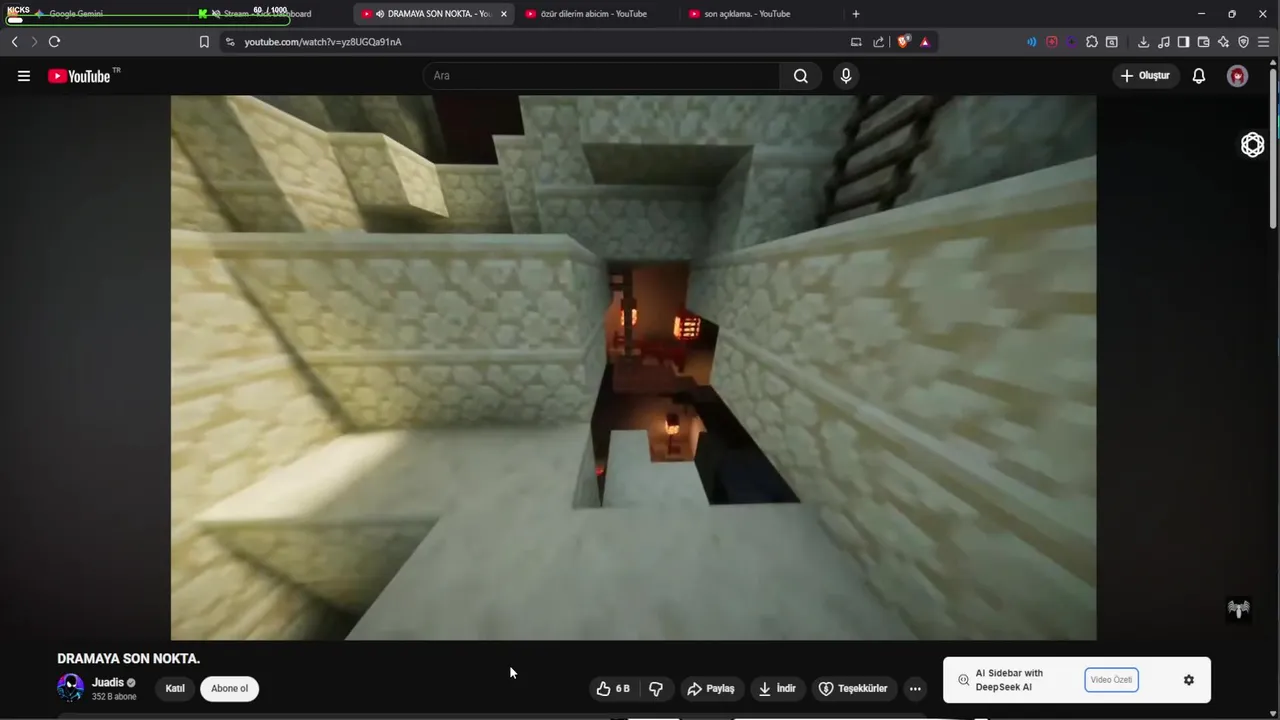Click the purple circle extension icon
The width and height of the screenshot is (1280, 720).
point(1072,42)
